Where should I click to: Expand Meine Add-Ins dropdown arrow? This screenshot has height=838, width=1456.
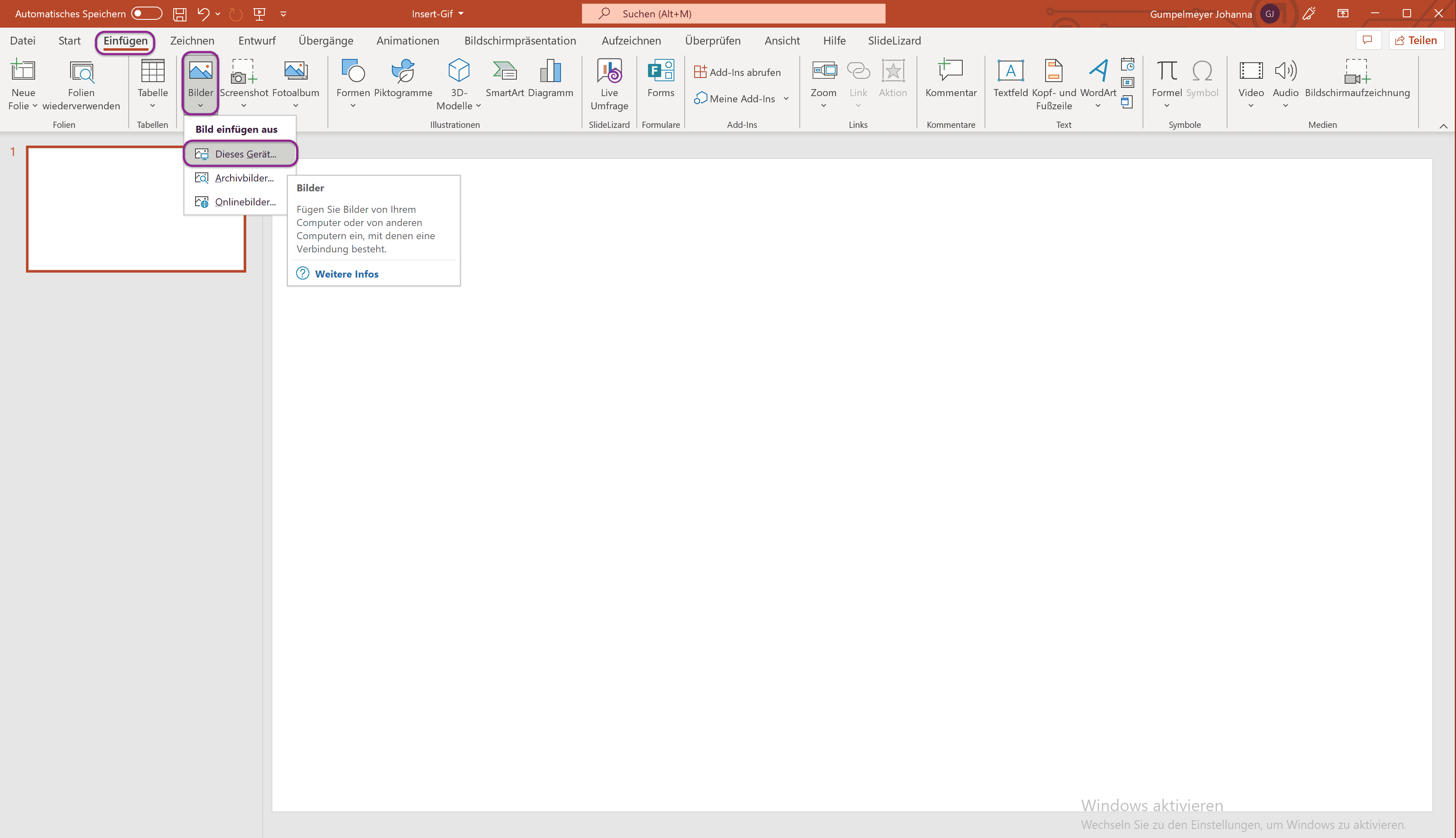pyautogui.click(x=786, y=99)
